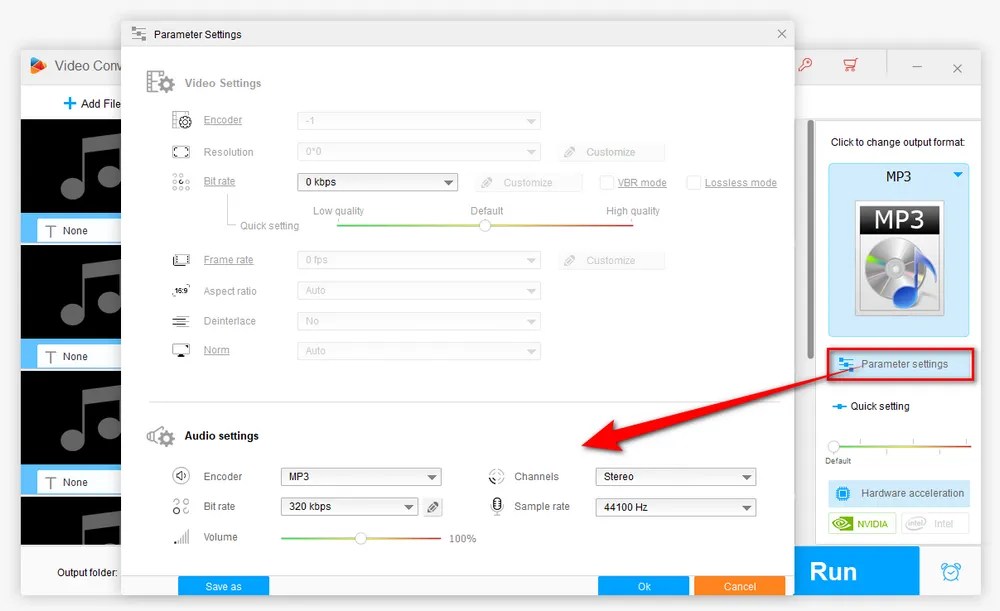Viewport: 1000px width, 611px height.
Task: Click the Aspect ratio 16:9 icon
Action: [x=181, y=291]
